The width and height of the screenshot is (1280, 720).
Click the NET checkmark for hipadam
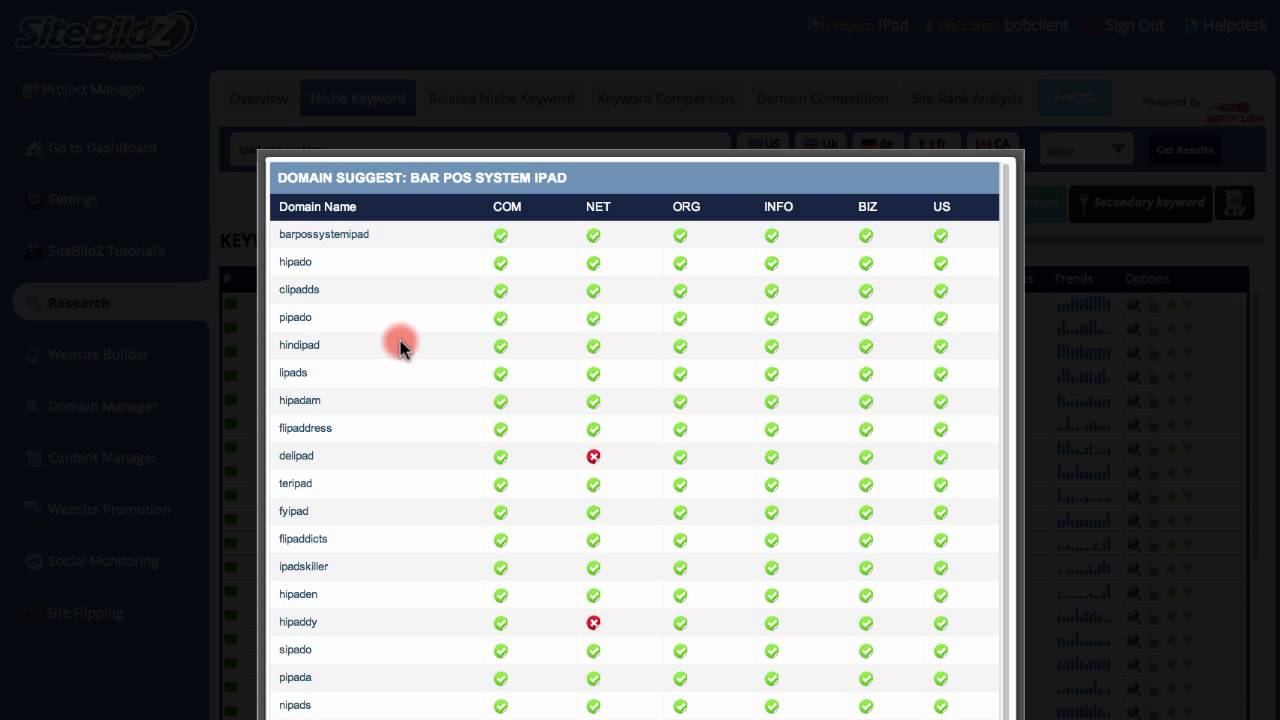(x=594, y=402)
